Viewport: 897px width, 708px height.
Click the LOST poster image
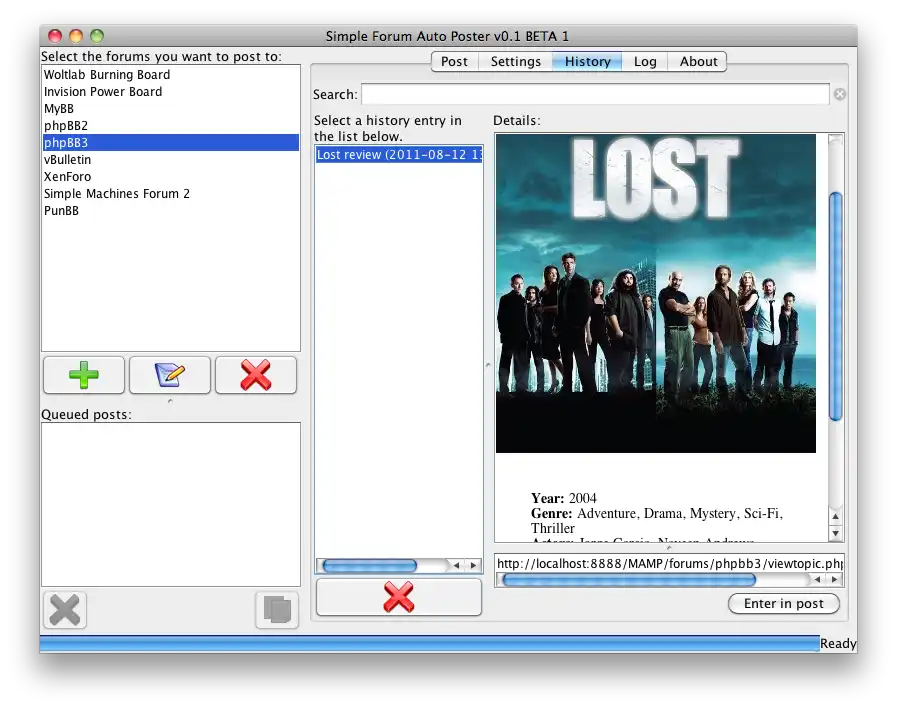(x=656, y=293)
